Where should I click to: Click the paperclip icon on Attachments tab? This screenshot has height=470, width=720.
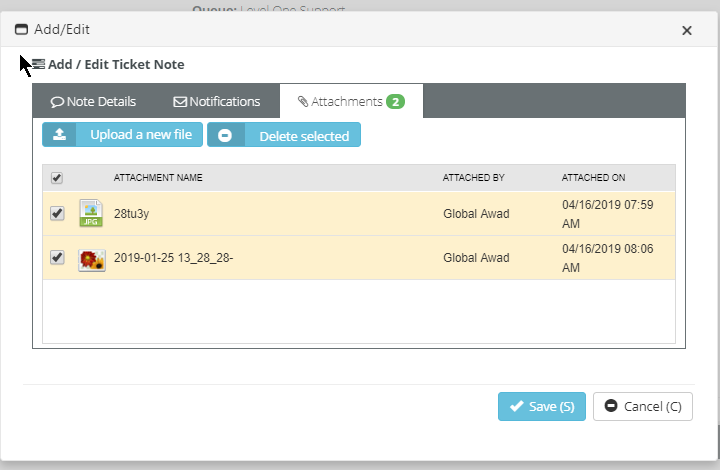click(303, 102)
